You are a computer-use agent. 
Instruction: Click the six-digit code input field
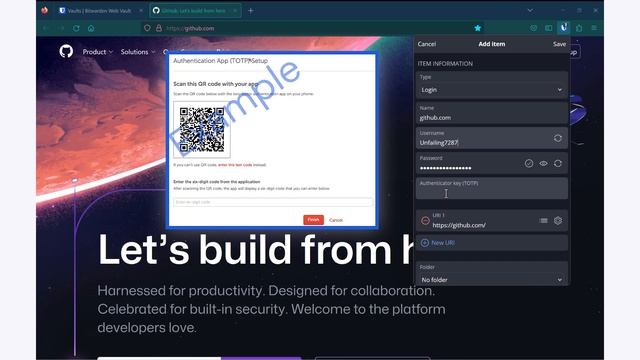point(273,202)
